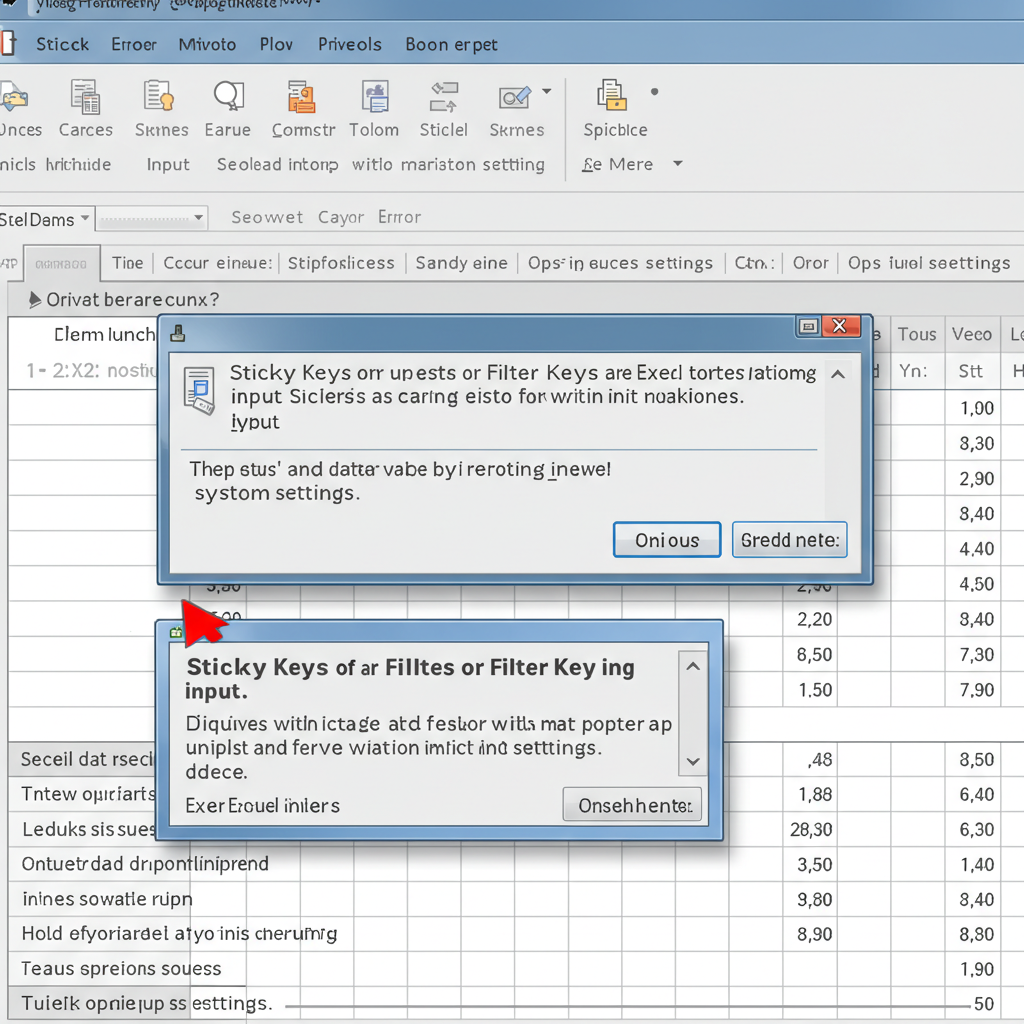Click the Comstr ribbon icon
The image size is (1024, 1024).
tap(302, 97)
